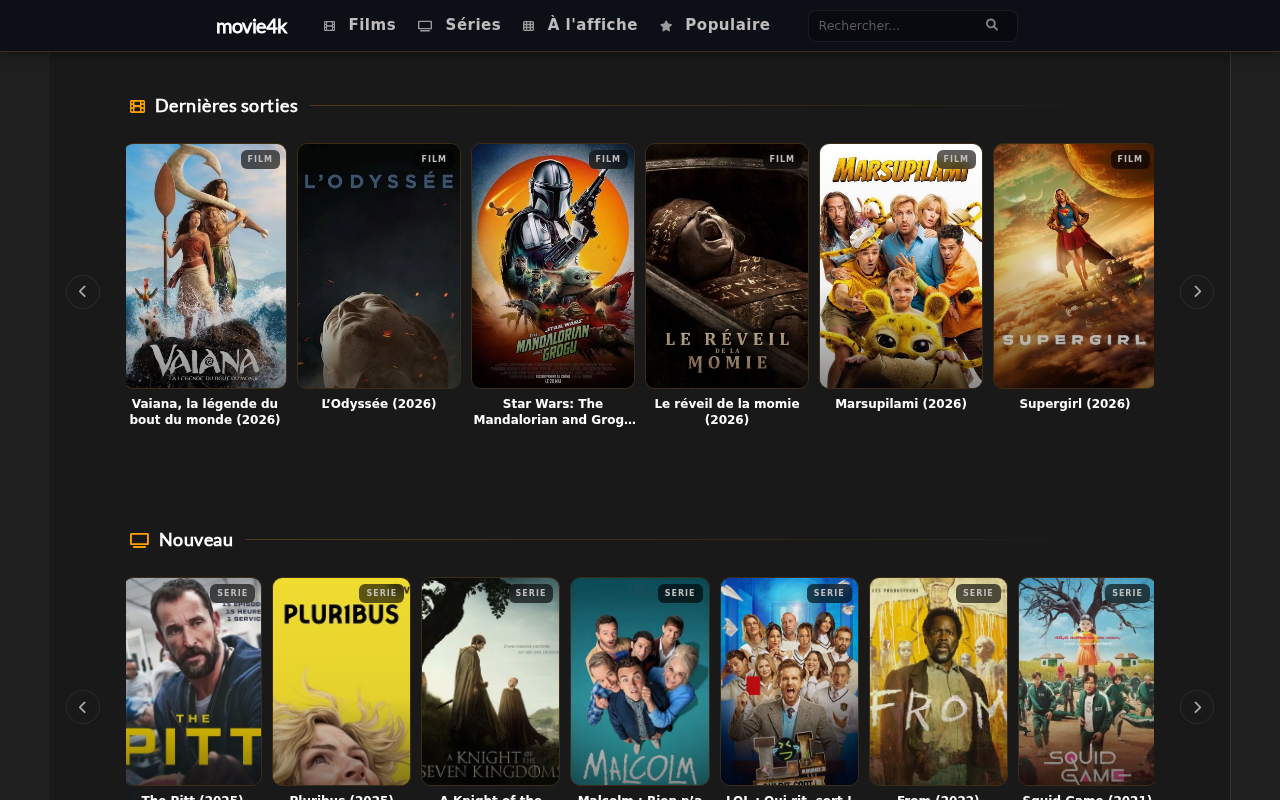Image resolution: width=1280 pixels, height=800 pixels.
Task: Click the search magnifier icon
Action: [992, 25]
